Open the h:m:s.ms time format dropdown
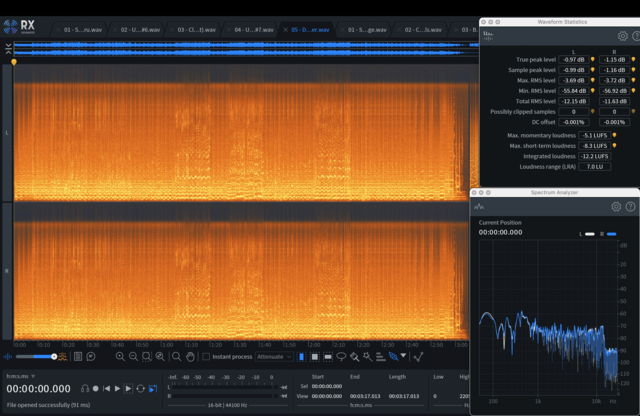 click(21, 376)
